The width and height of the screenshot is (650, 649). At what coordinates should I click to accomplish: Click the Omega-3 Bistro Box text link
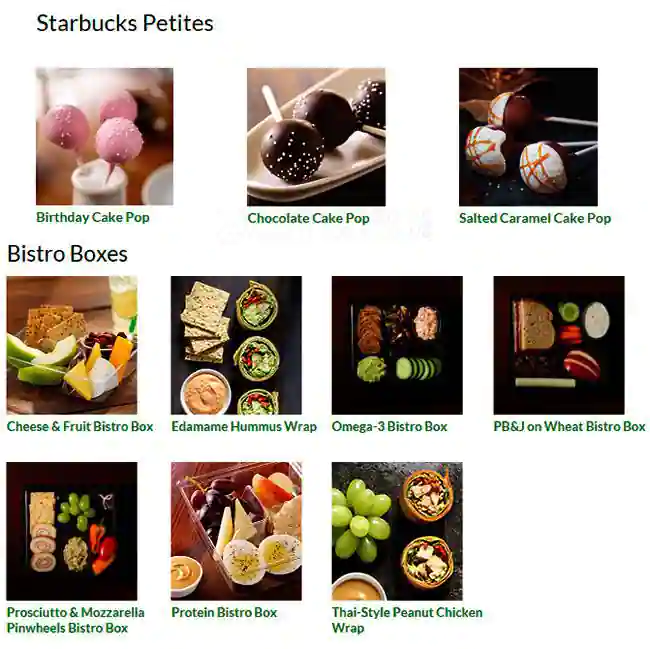tap(389, 426)
